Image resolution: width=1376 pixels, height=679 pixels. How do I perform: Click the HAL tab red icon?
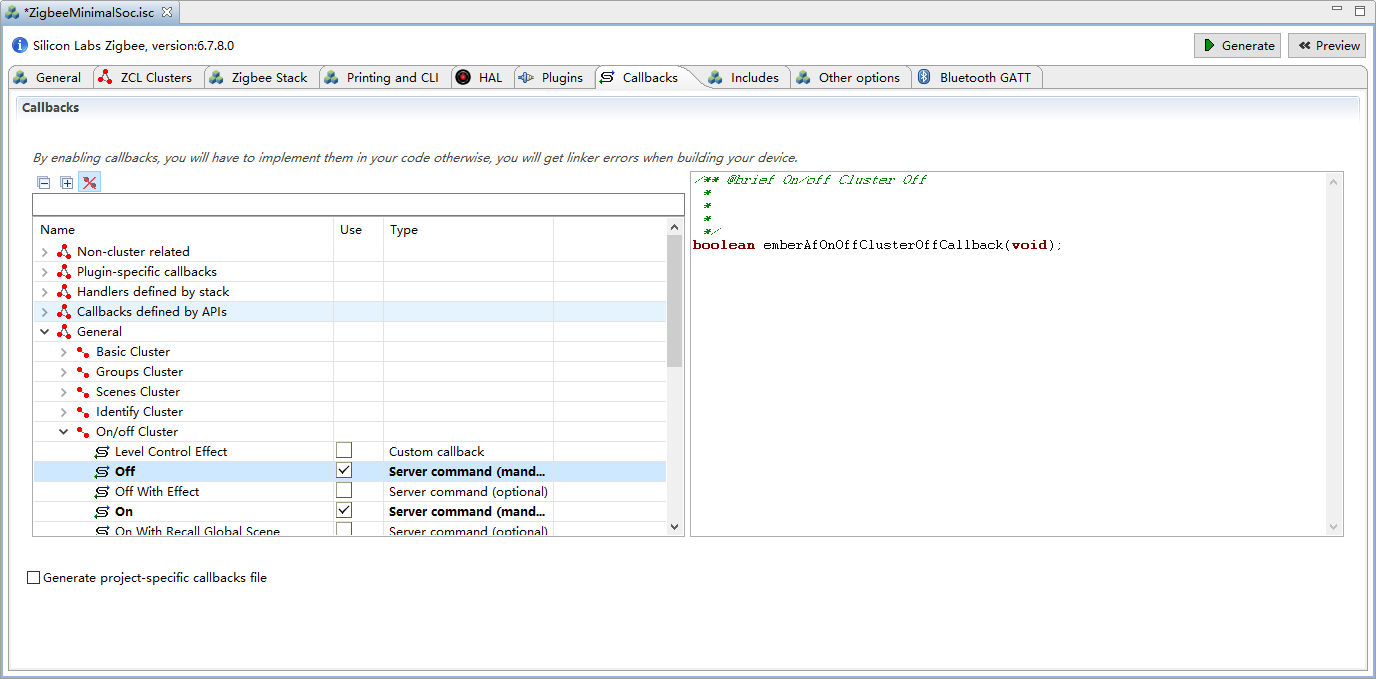pos(463,77)
